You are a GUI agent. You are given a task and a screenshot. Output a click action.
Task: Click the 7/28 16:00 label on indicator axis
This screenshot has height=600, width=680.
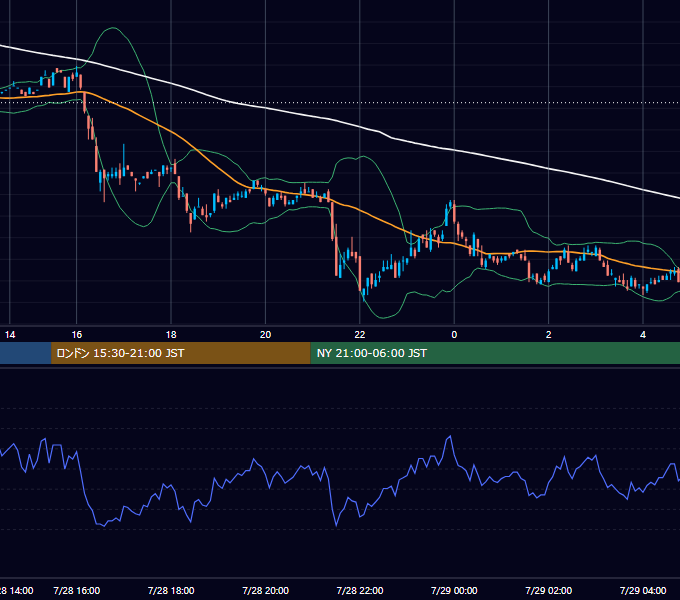pos(77,590)
